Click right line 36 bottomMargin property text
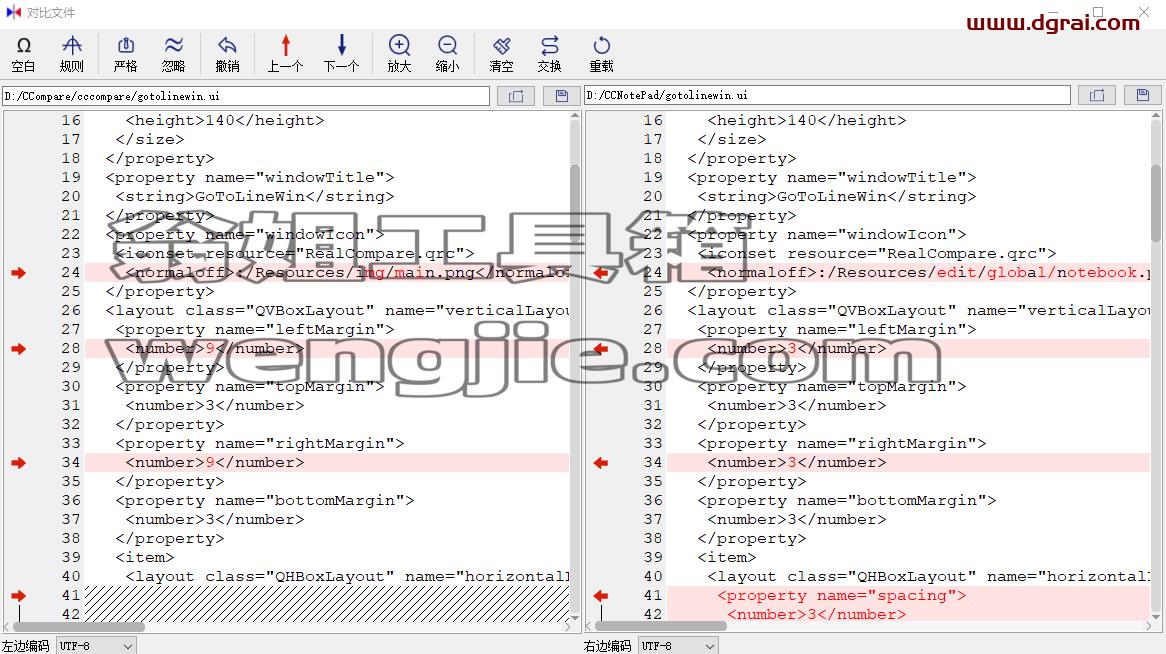 (846, 501)
